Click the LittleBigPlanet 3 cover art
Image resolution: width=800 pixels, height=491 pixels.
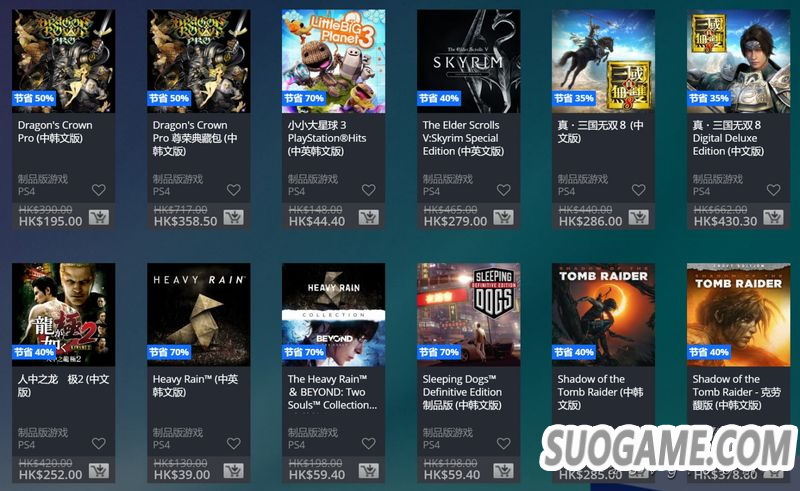click(334, 61)
